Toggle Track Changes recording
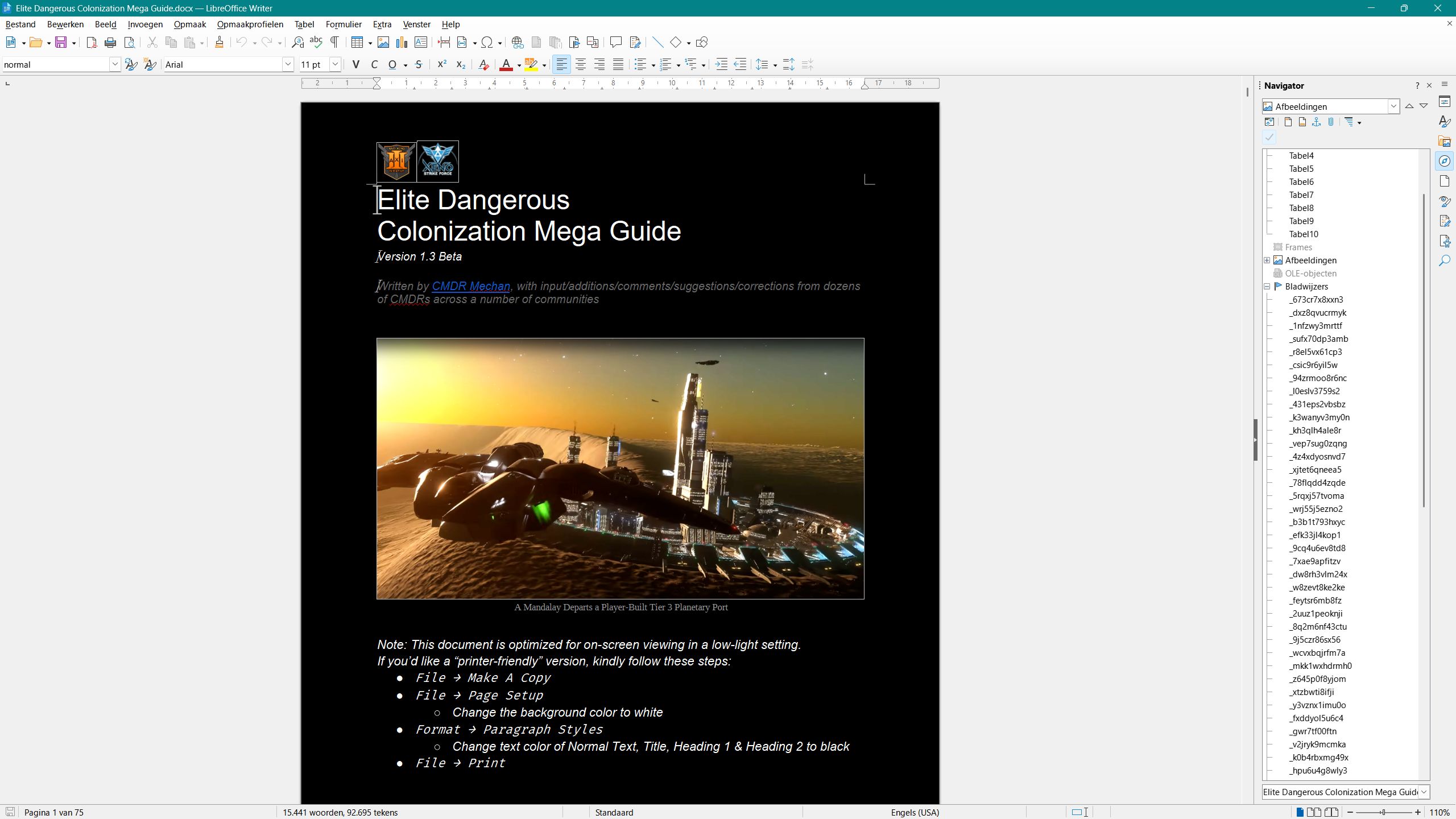The image size is (1456, 819). pyautogui.click(x=635, y=42)
